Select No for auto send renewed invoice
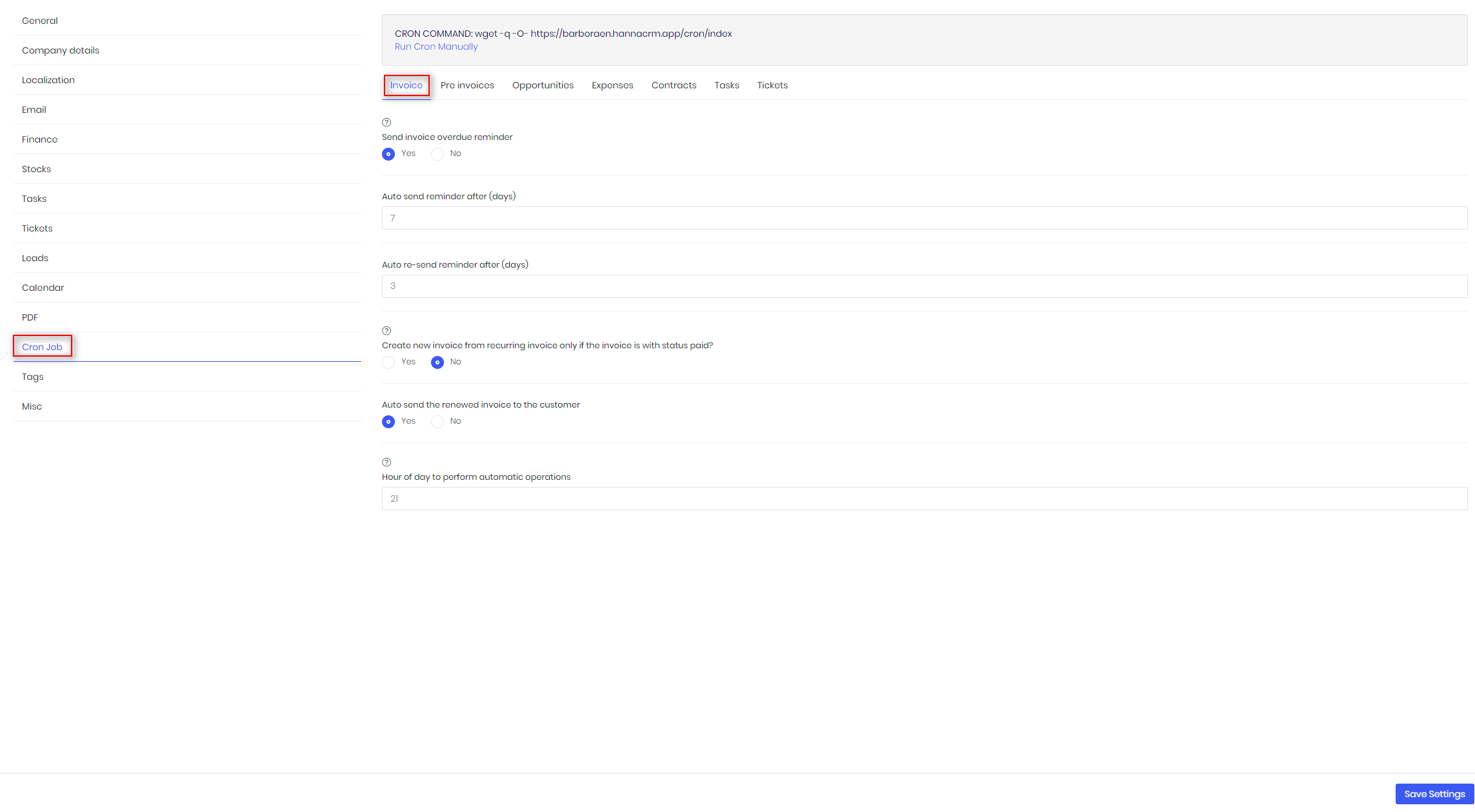 pyautogui.click(x=437, y=422)
